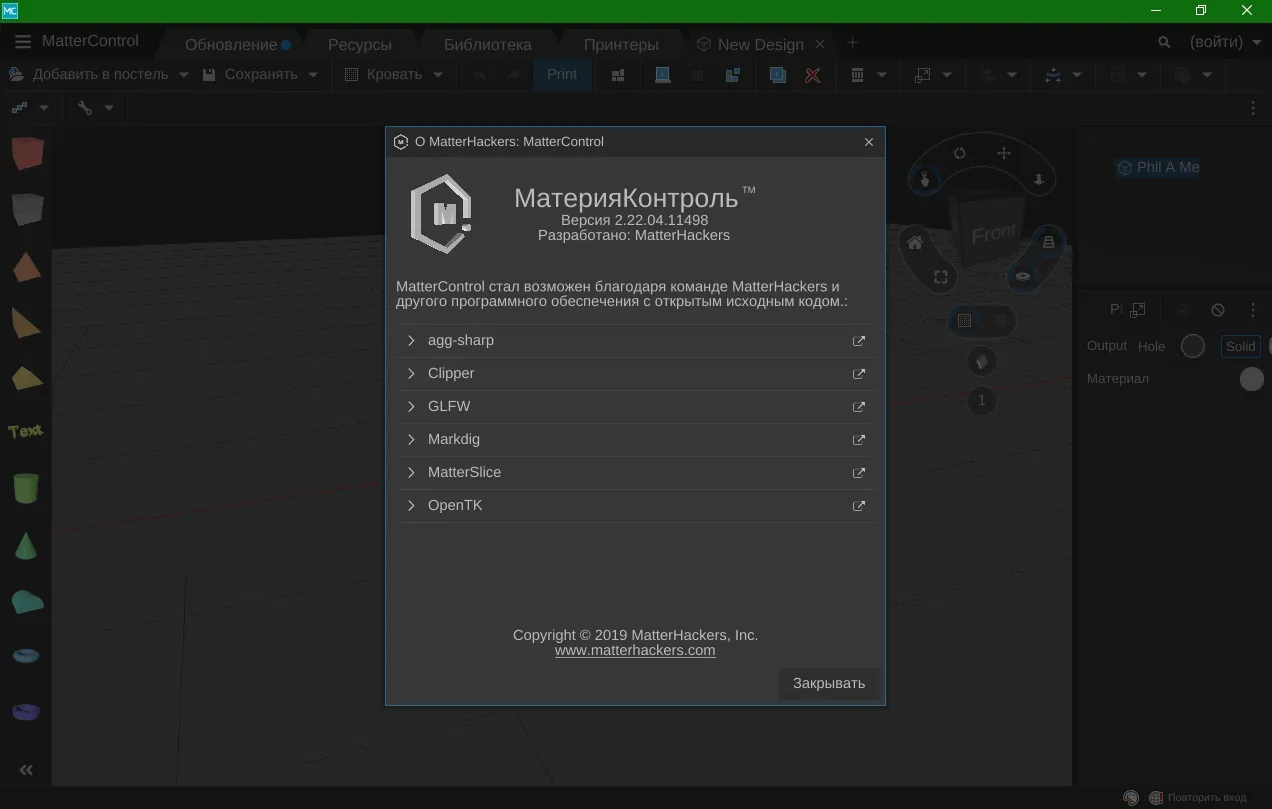Click the Front face of view cube
This screenshot has width=1272, height=809.
coord(992,234)
